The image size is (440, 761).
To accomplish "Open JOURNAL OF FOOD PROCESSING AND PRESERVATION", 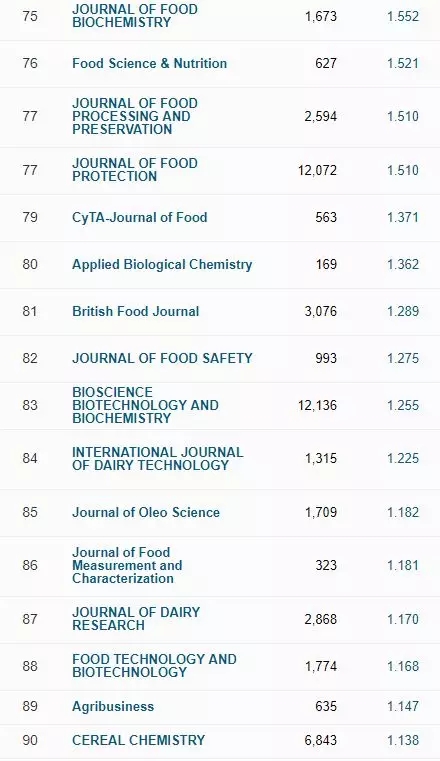I will [135, 116].
